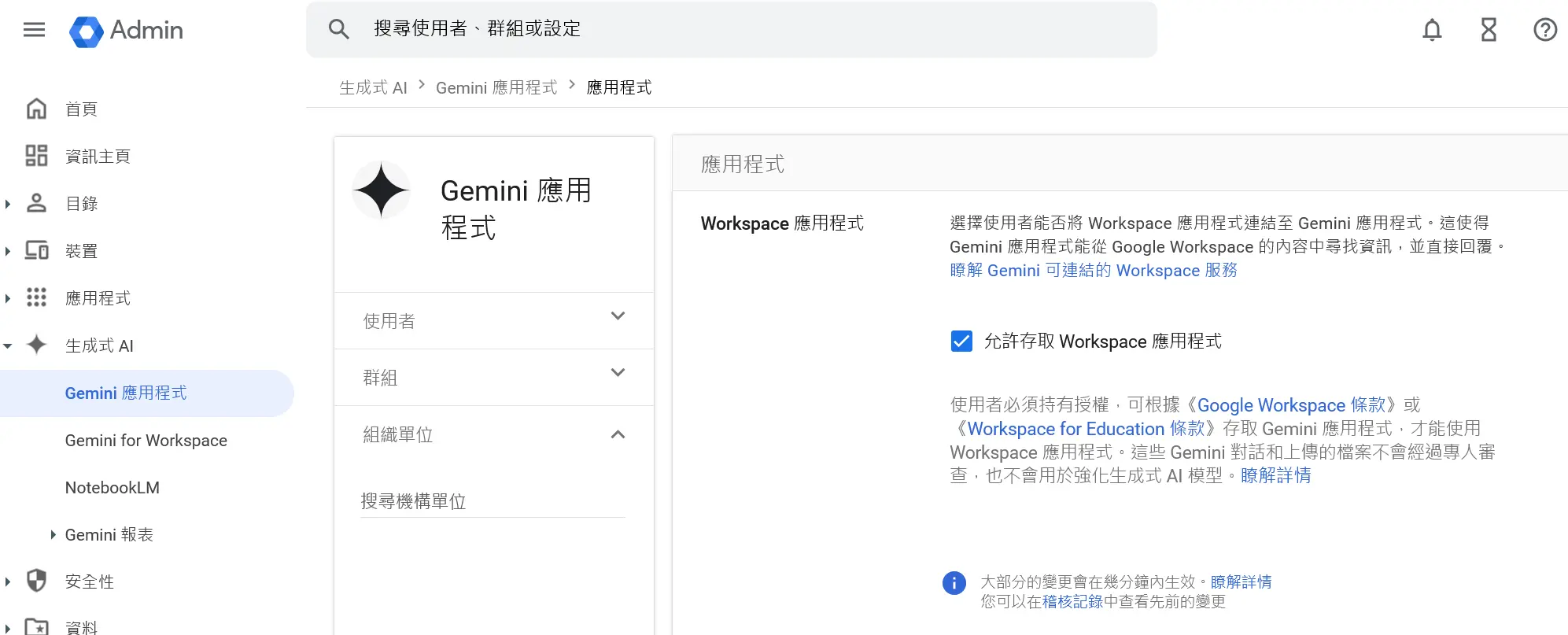This screenshot has height=635, width=1568.
Task: Uncheck 允許存取 Workspace 應用程式 checkbox
Action: pos(961,341)
